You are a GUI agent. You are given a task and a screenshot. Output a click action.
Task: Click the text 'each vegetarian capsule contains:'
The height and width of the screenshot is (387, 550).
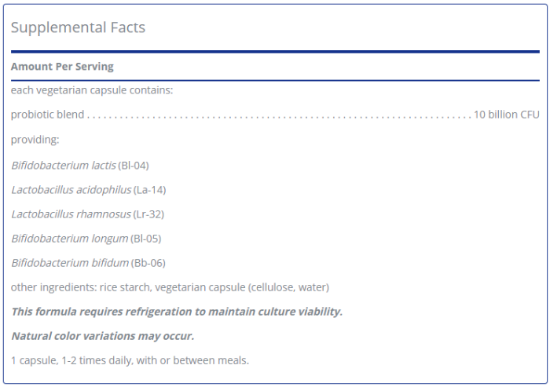coord(92,90)
